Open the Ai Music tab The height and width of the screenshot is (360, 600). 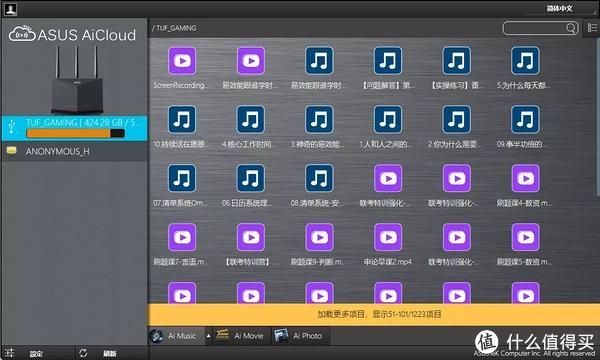(x=176, y=336)
